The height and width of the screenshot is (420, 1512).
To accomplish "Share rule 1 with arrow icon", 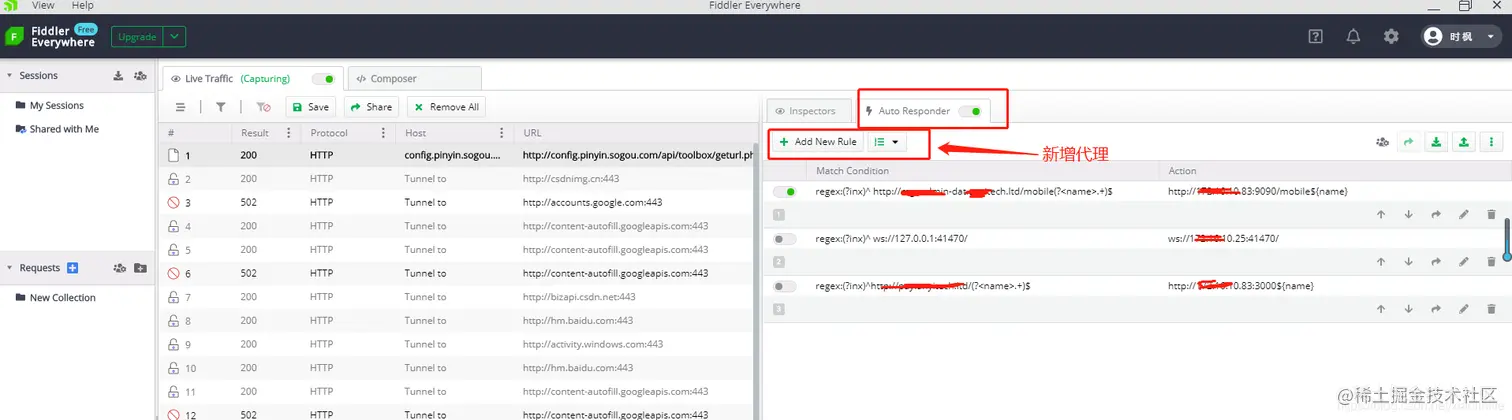I will click(x=1436, y=214).
